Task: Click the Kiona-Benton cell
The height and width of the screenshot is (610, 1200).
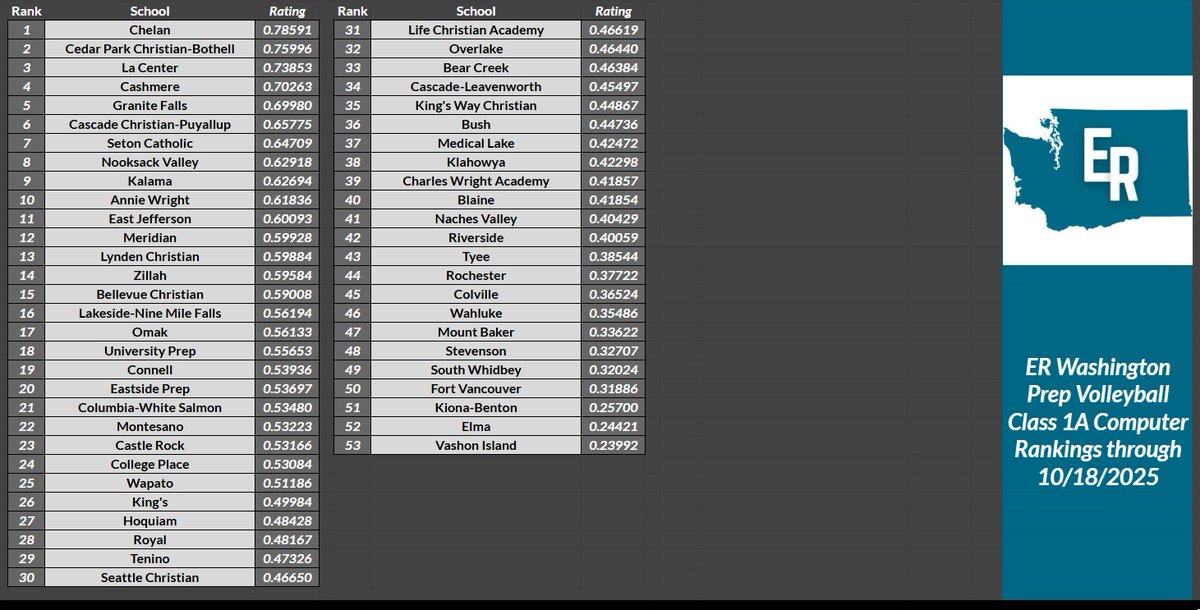Action: [x=476, y=408]
